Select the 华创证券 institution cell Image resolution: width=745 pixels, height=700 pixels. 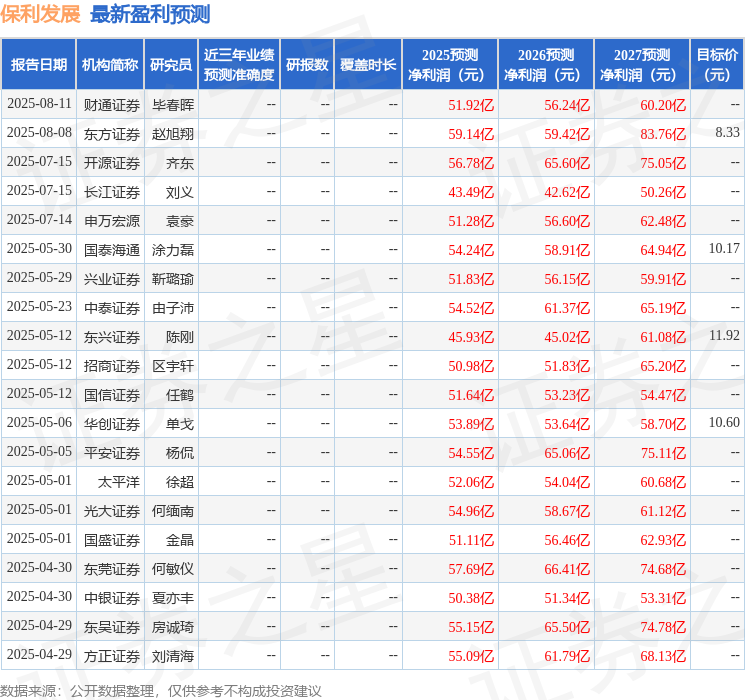pyautogui.click(x=112, y=424)
